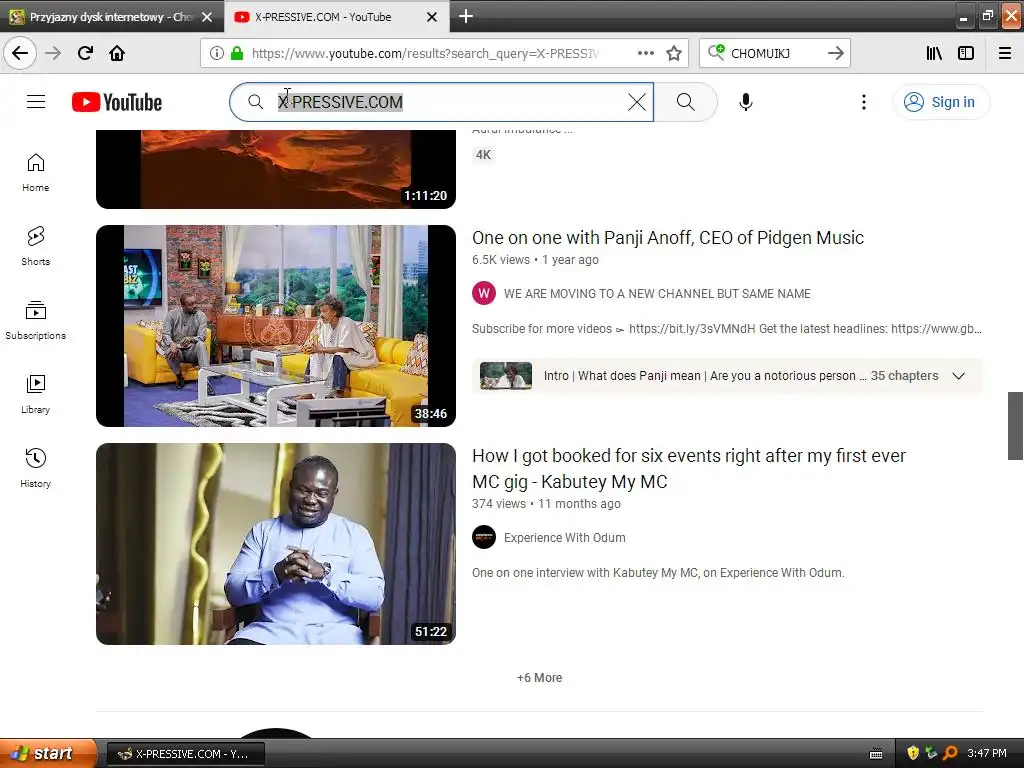Click Sign in button
Viewport: 1024px width, 768px height.
940,102
